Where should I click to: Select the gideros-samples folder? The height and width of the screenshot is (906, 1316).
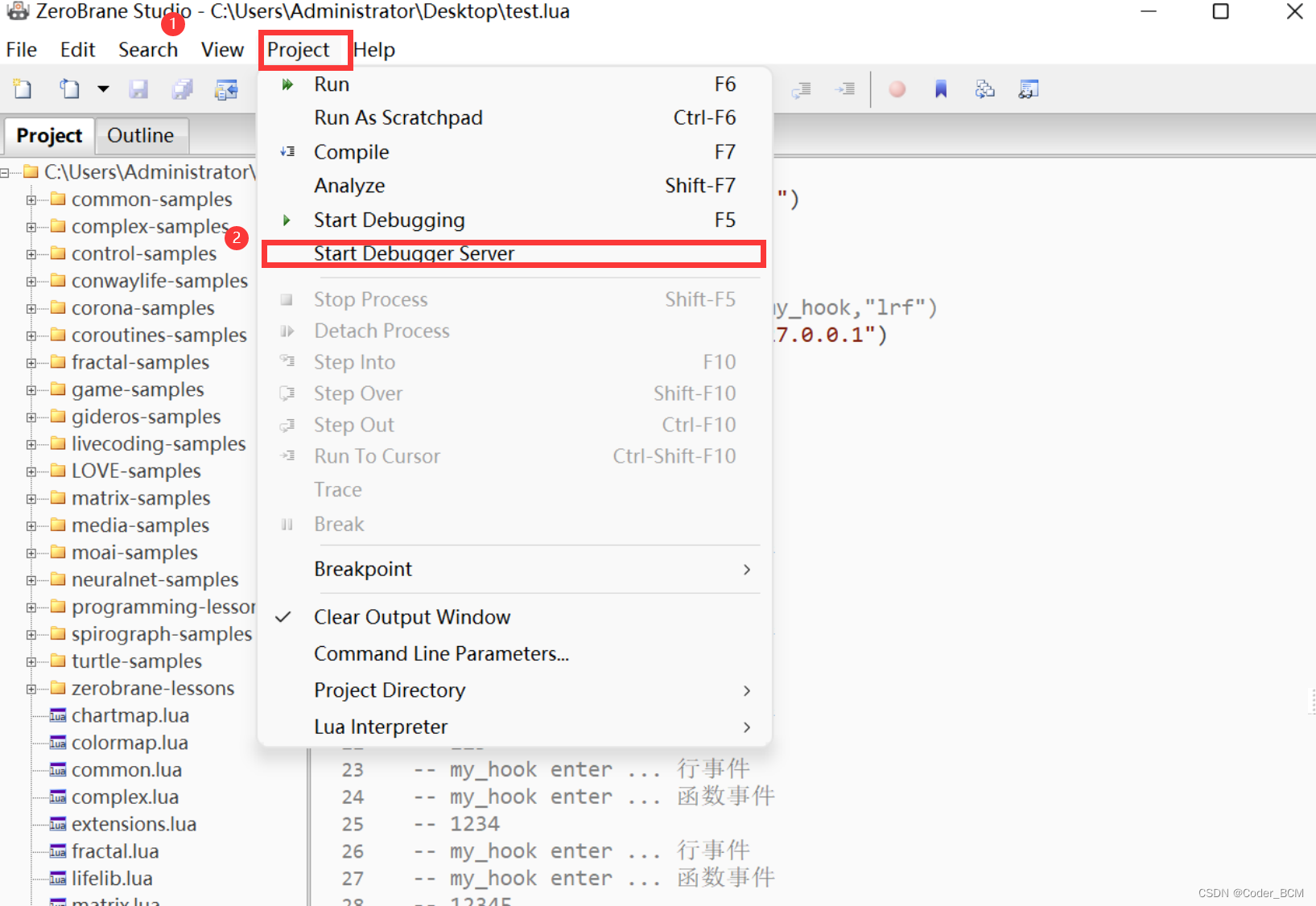(x=146, y=417)
